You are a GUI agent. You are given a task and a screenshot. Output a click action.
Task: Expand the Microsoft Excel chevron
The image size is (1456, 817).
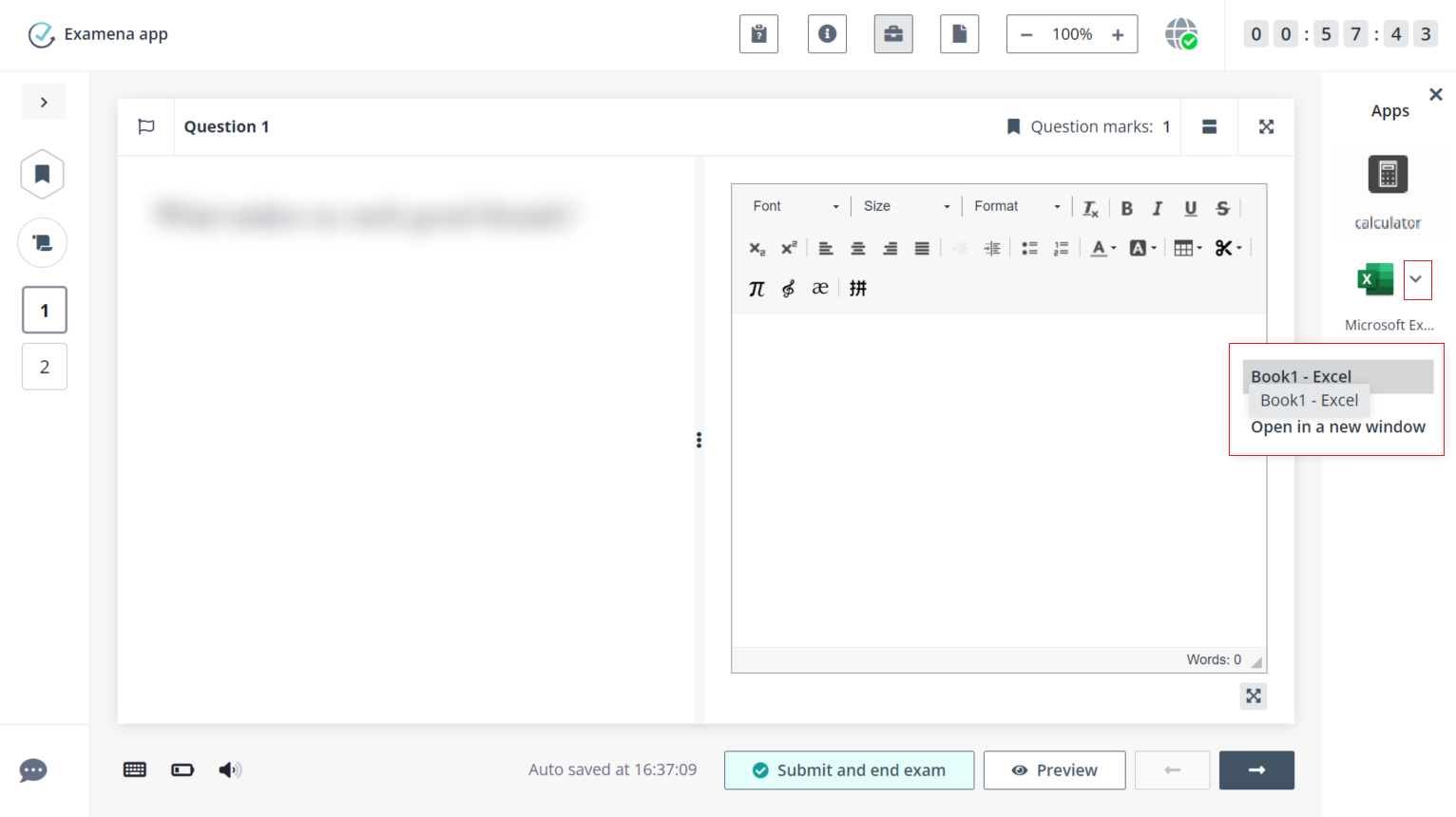[1417, 279]
